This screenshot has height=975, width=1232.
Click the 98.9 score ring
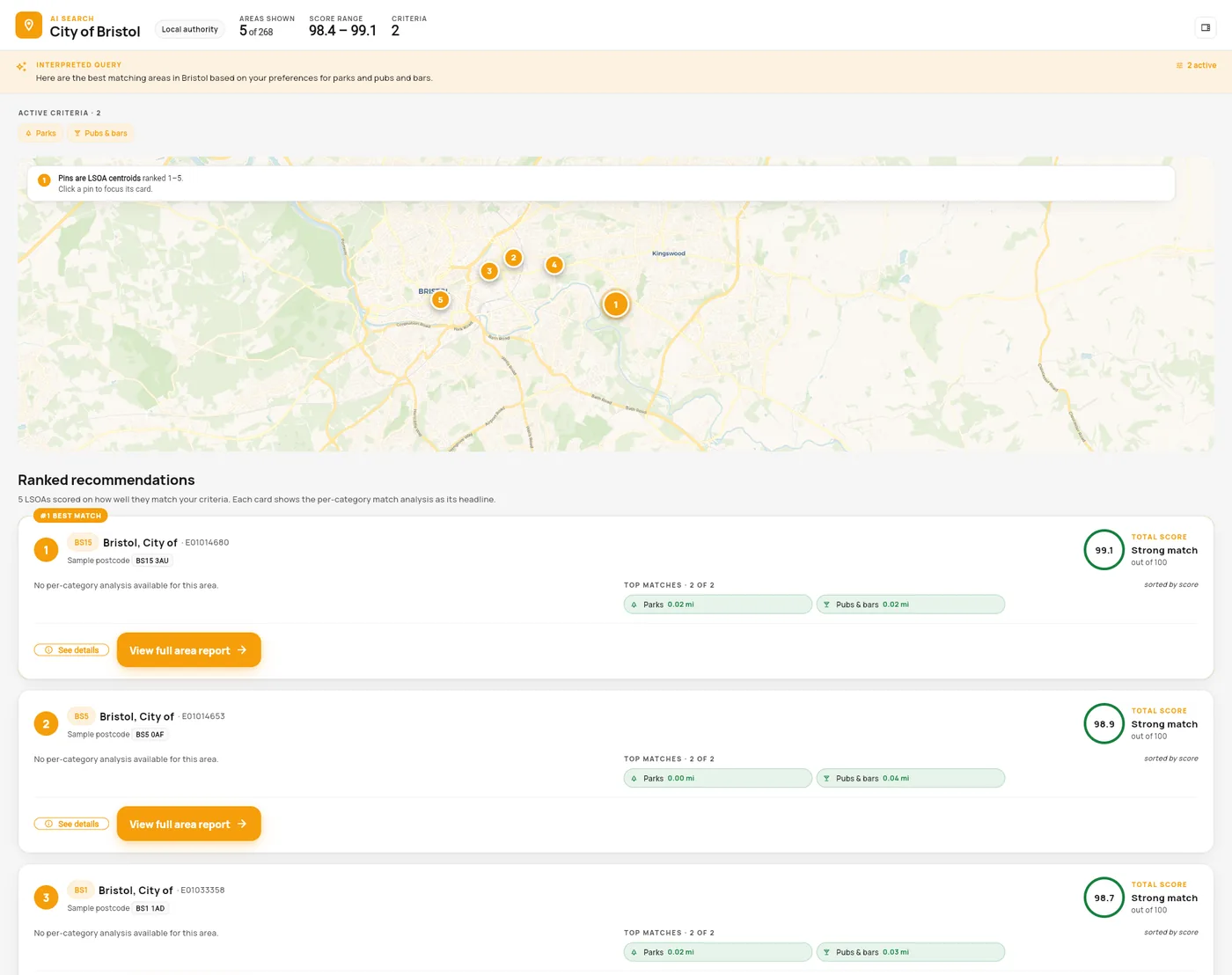click(x=1104, y=724)
